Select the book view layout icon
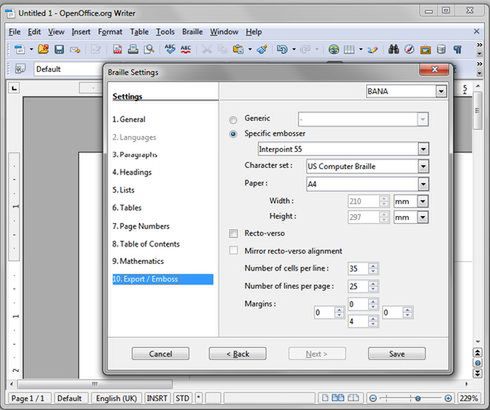The height and width of the screenshot is (410, 490). tap(353, 398)
